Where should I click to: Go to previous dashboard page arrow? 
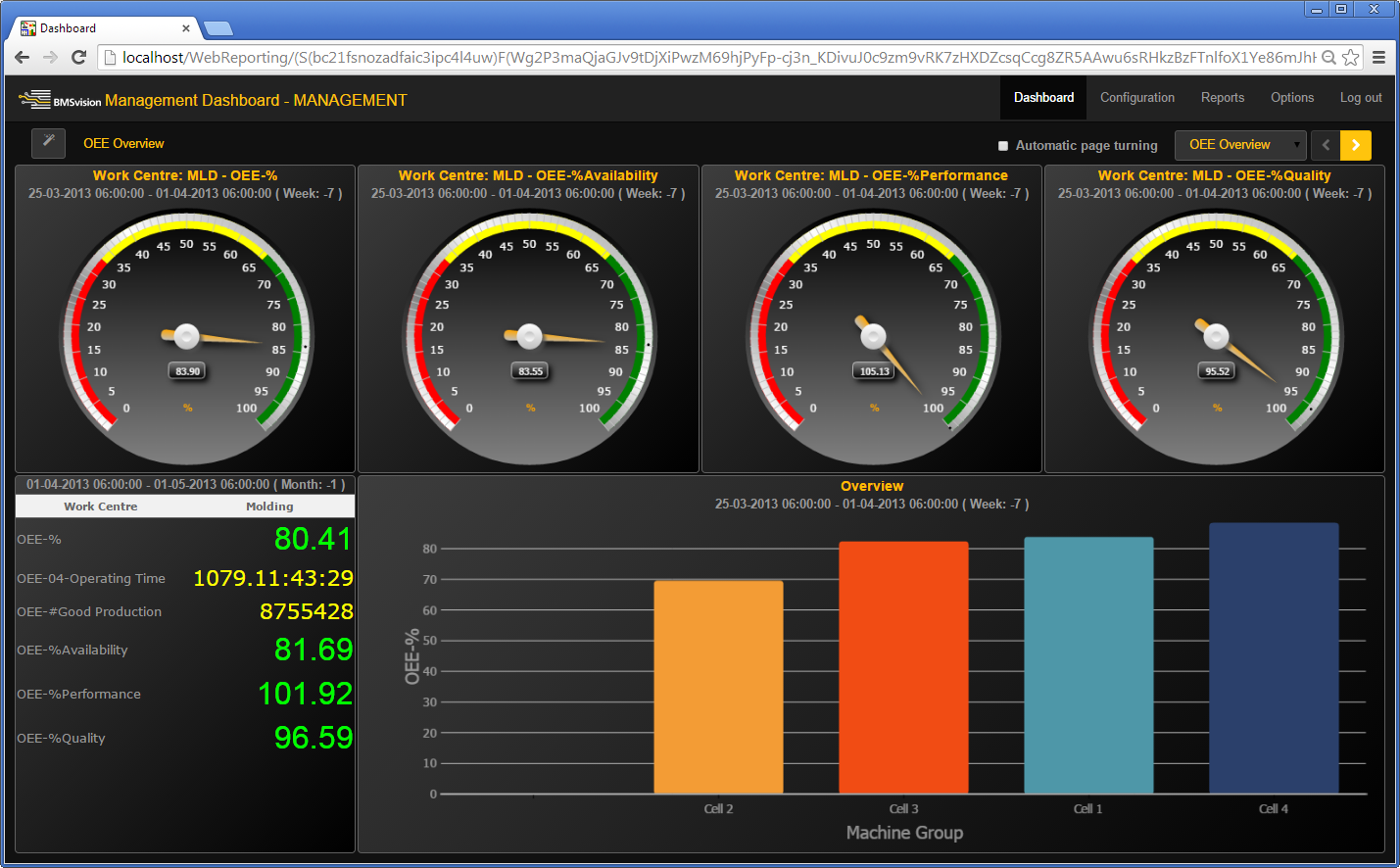1326,145
